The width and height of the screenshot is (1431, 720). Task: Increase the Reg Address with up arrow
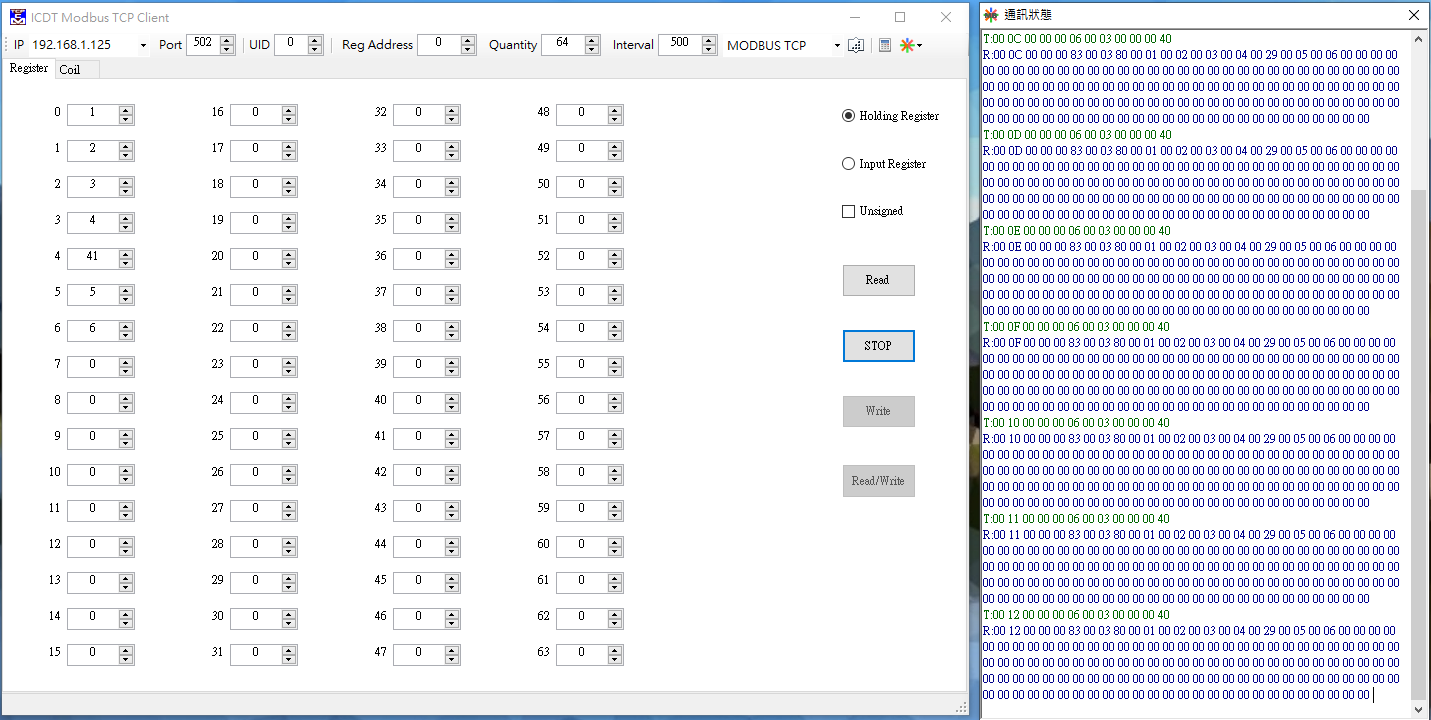click(x=468, y=41)
